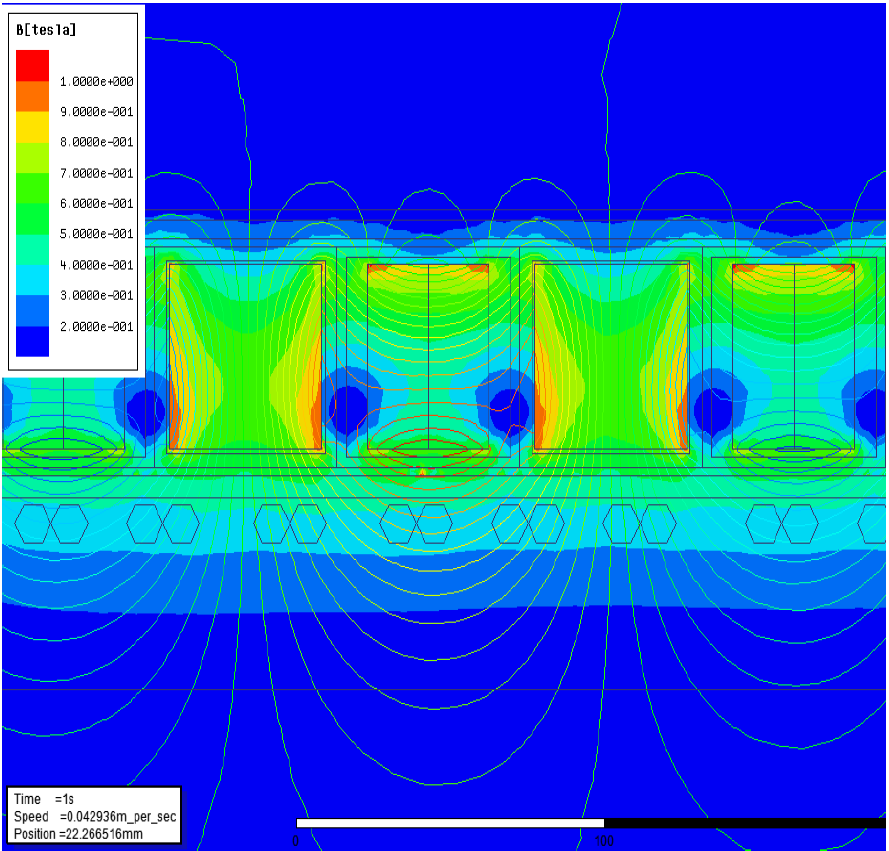
Task: Click the white segment of scale bar
Action: coord(450,823)
